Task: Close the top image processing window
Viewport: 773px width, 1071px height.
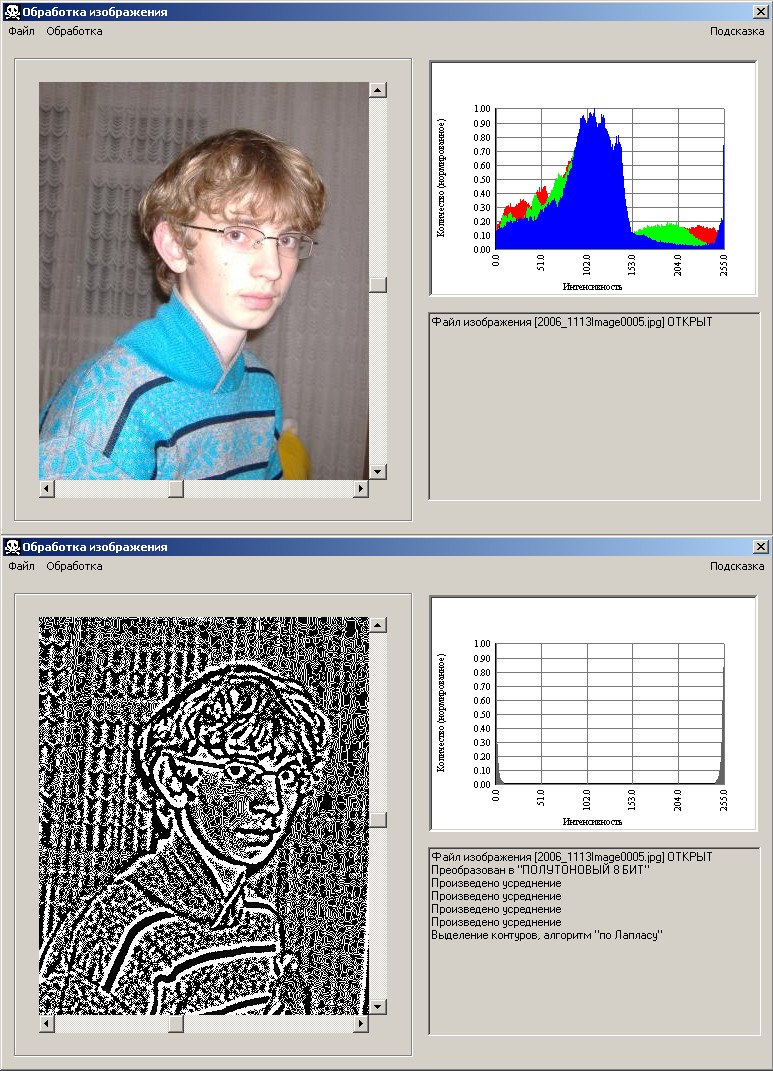Action: (x=760, y=12)
